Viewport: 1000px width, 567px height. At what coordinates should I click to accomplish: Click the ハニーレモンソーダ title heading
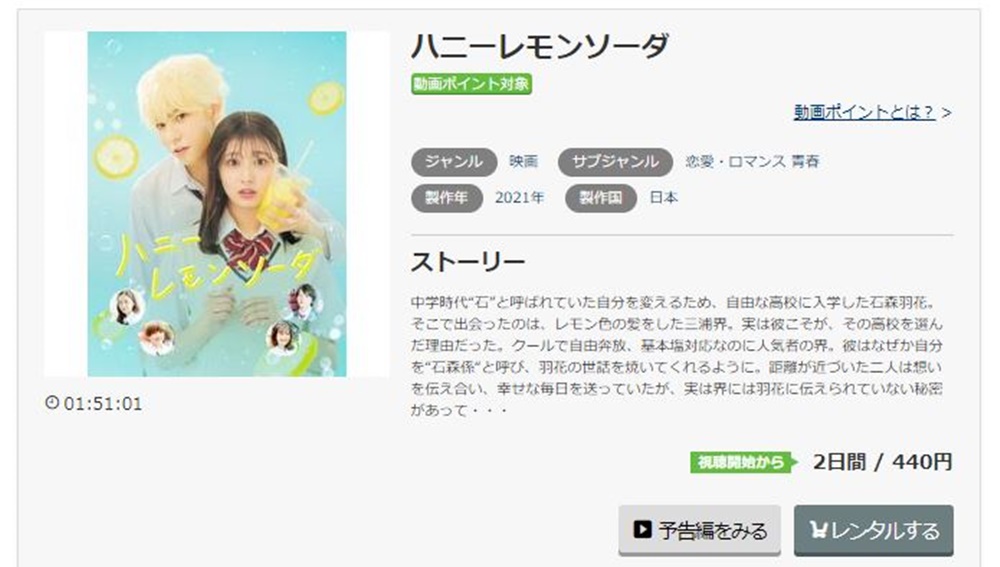[540, 46]
